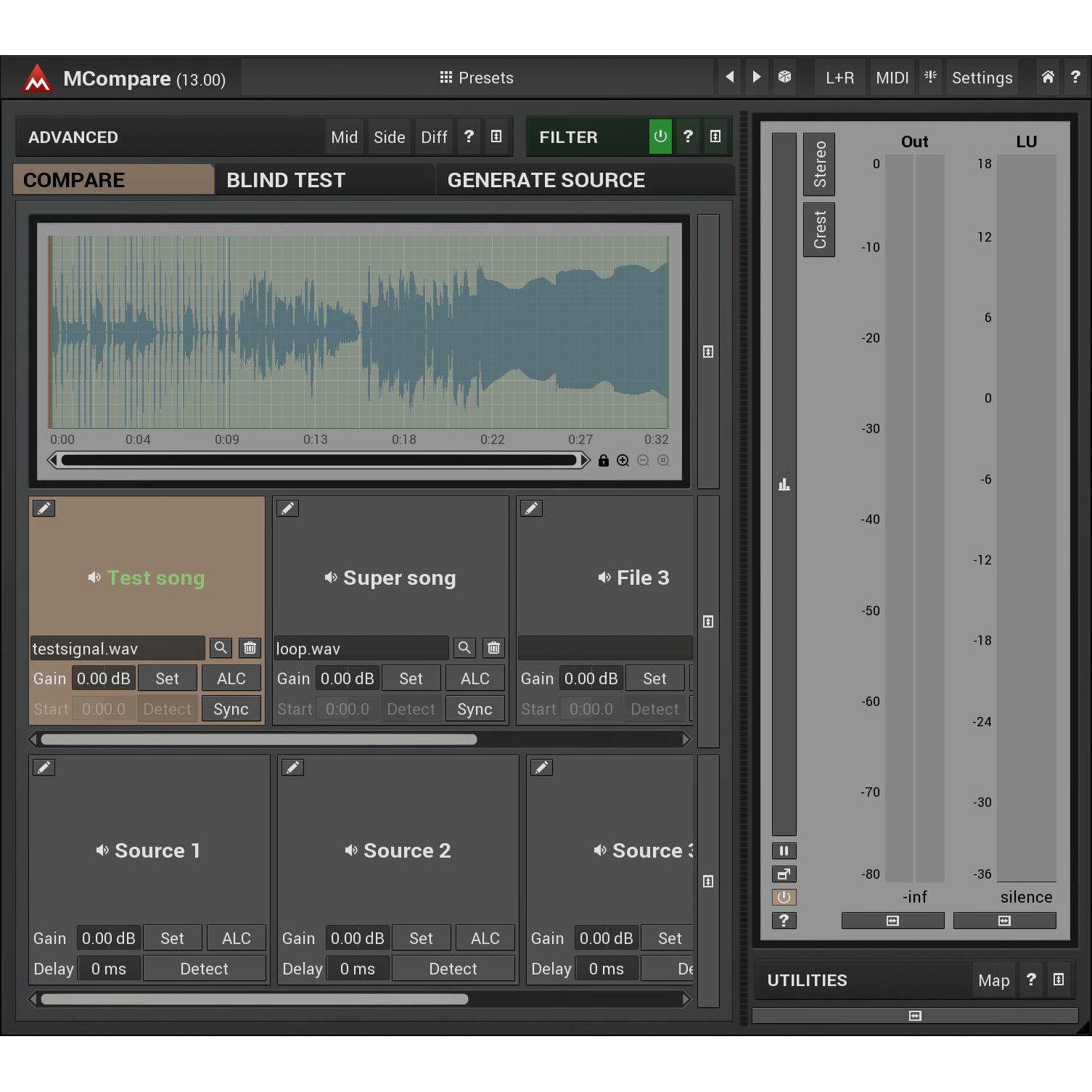1092x1092 pixels.
Task: Browse for file using search icon beside loop.wav
Action: (464, 648)
